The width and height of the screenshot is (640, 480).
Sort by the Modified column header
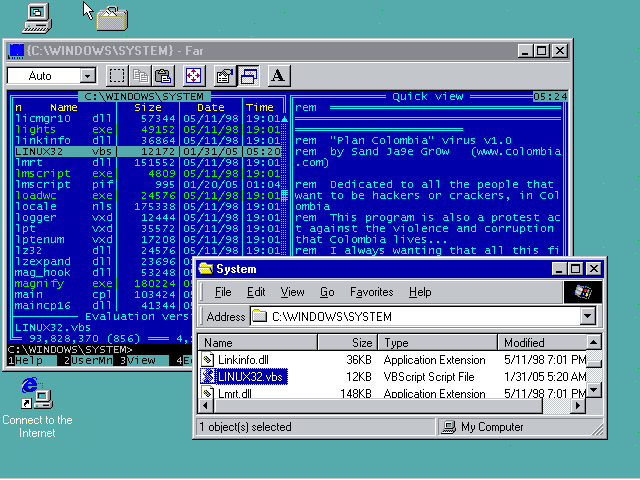click(x=542, y=342)
